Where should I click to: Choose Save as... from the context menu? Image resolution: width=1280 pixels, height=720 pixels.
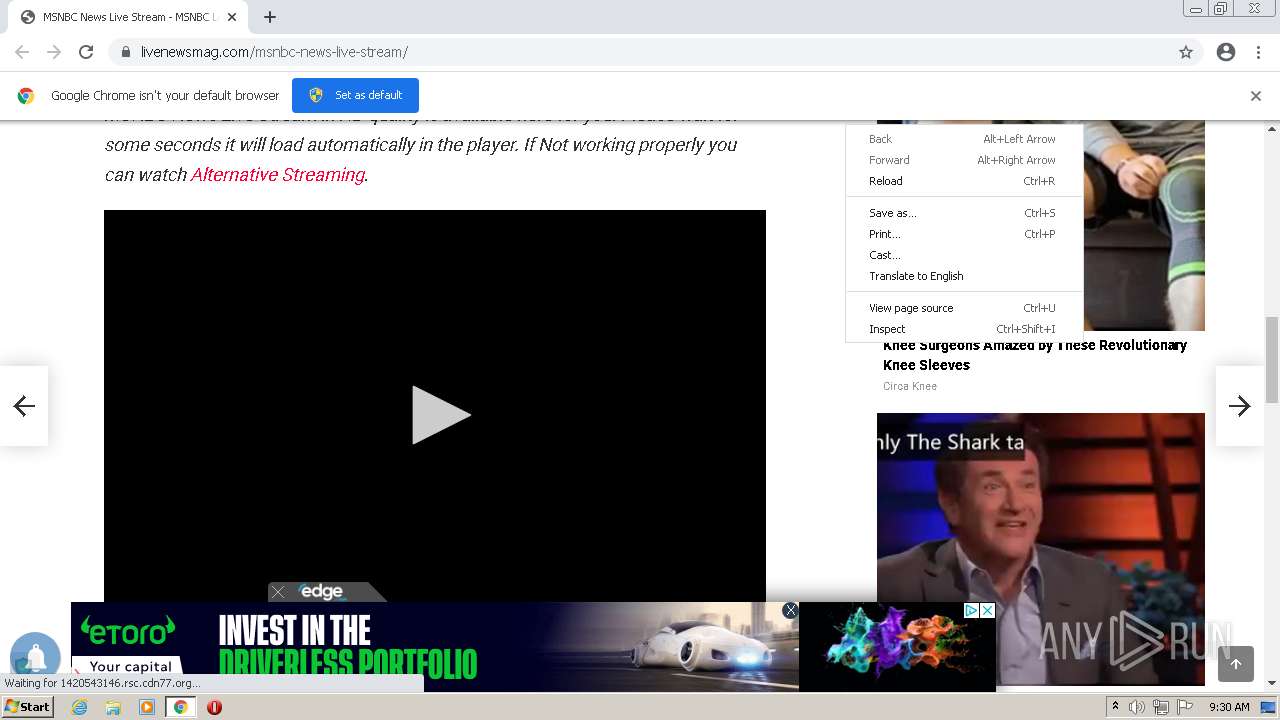coord(964,213)
